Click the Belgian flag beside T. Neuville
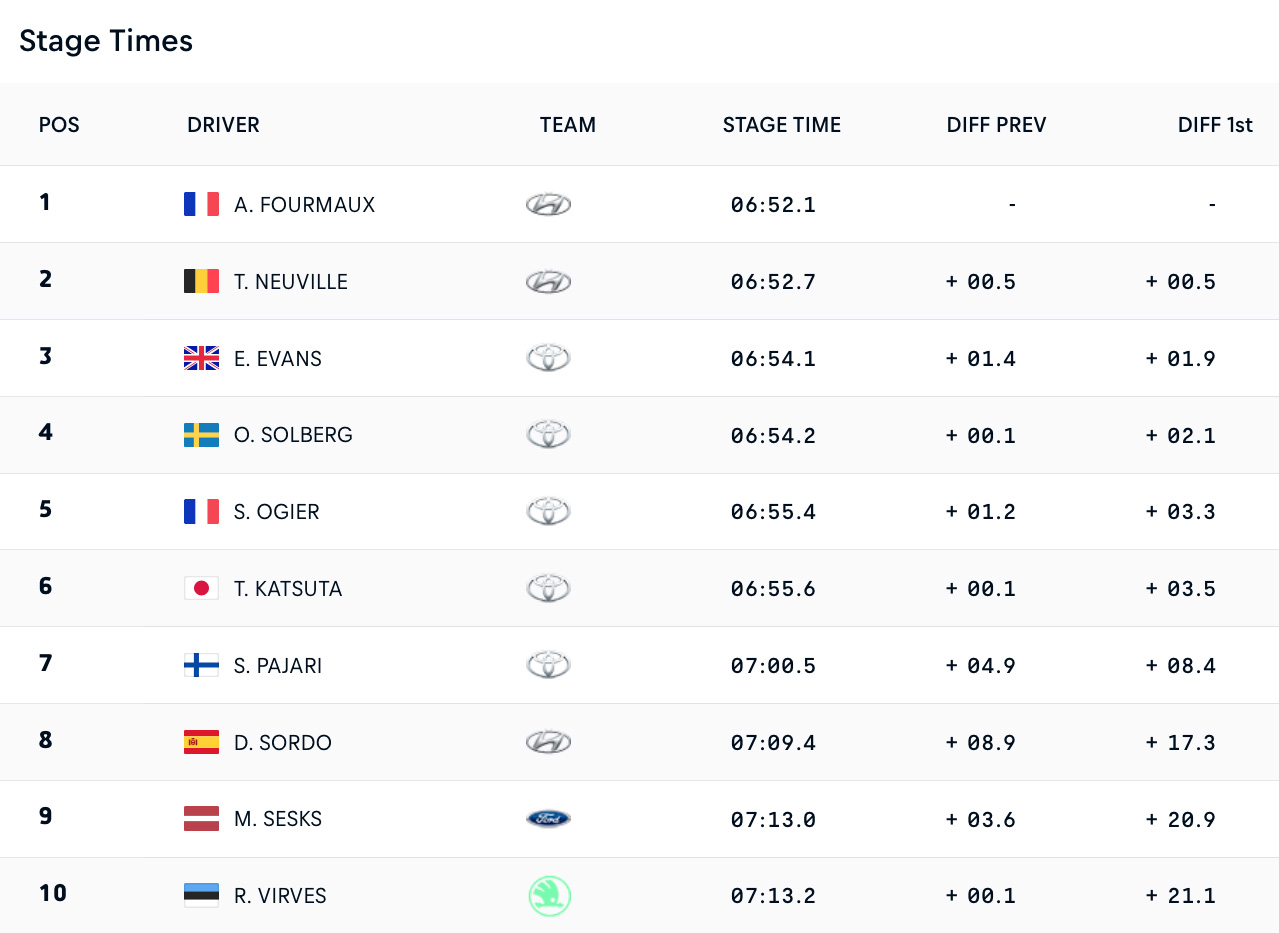The height and width of the screenshot is (933, 1279). coord(201,281)
